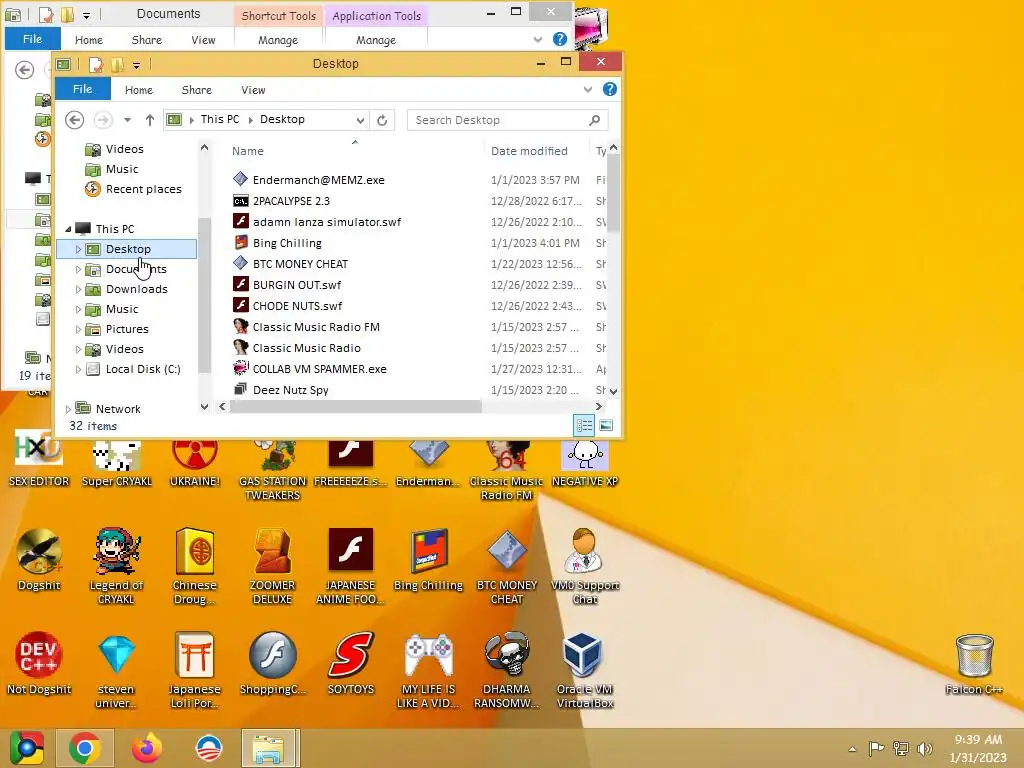Click the clock in the taskbar
This screenshot has width=1024, height=768.
point(978,748)
